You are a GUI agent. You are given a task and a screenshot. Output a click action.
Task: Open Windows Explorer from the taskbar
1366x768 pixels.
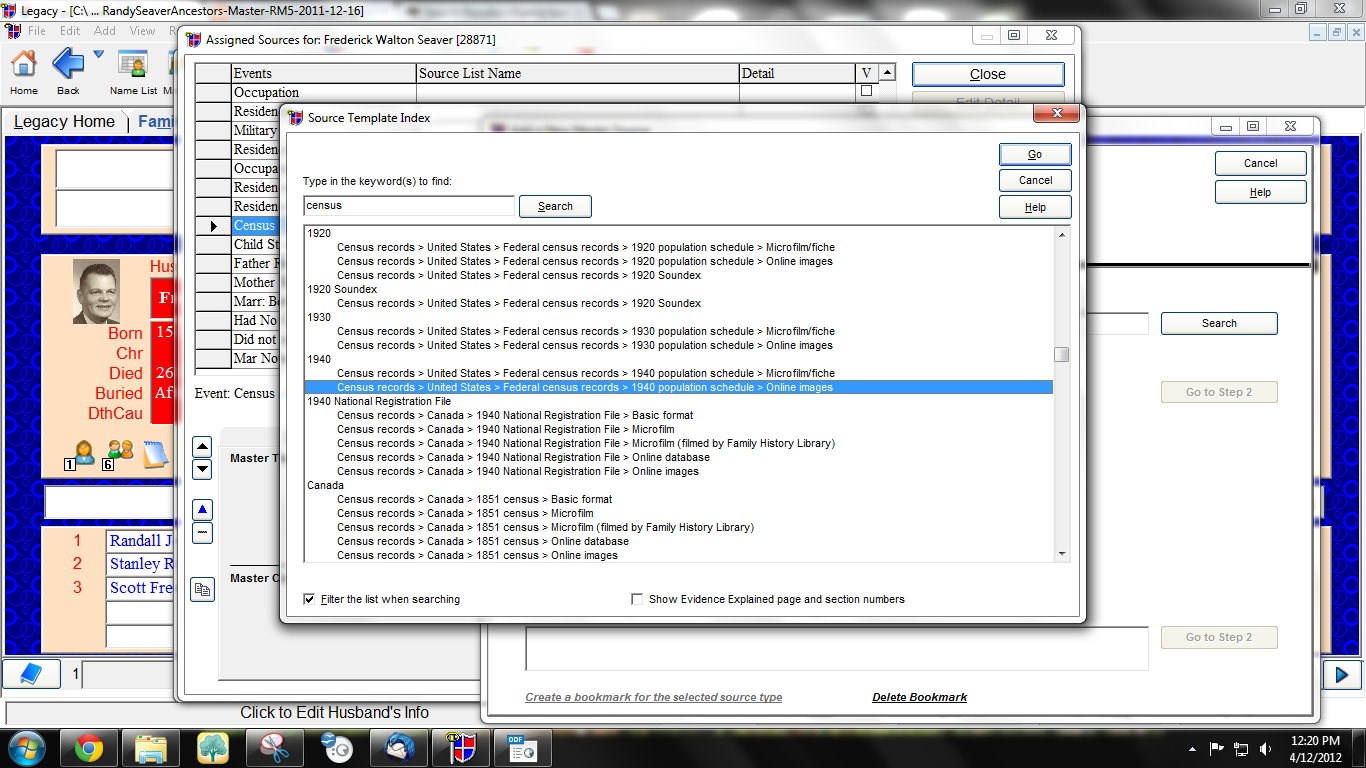coord(152,748)
